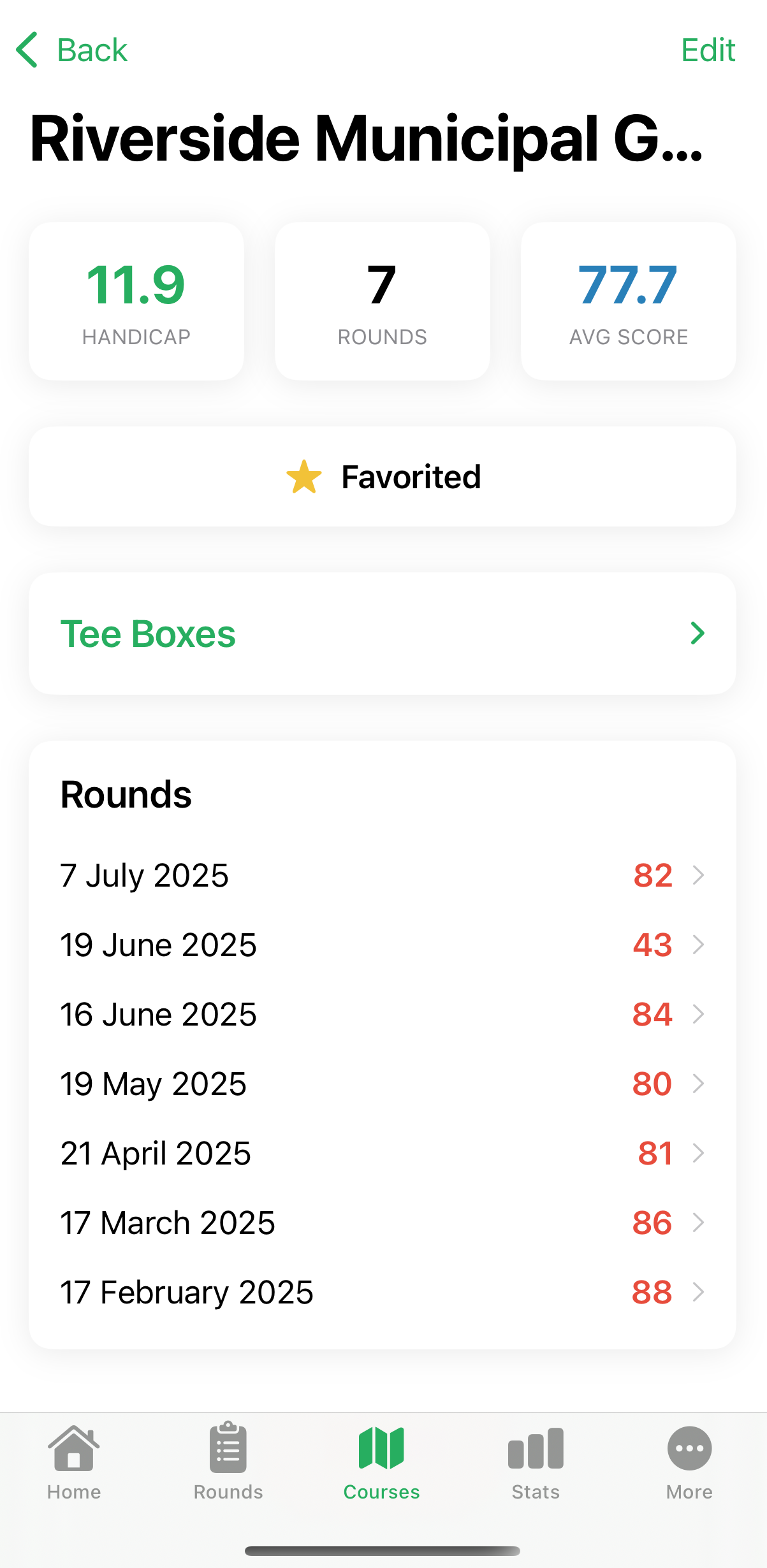The width and height of the screenshot is (767, 1568).
Task: Open the Rounds clipboard icon tab
Action: pos(228,1448)
